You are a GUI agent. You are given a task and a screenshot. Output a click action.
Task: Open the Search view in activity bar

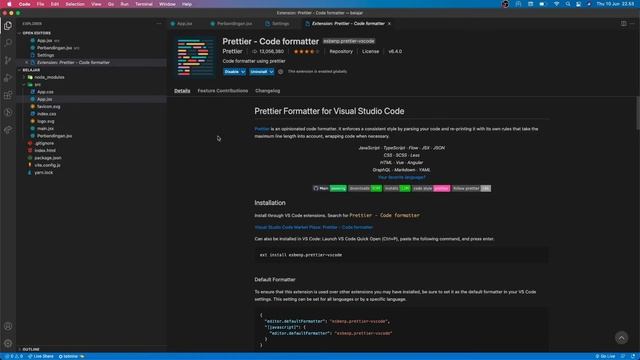coord(8,42)
